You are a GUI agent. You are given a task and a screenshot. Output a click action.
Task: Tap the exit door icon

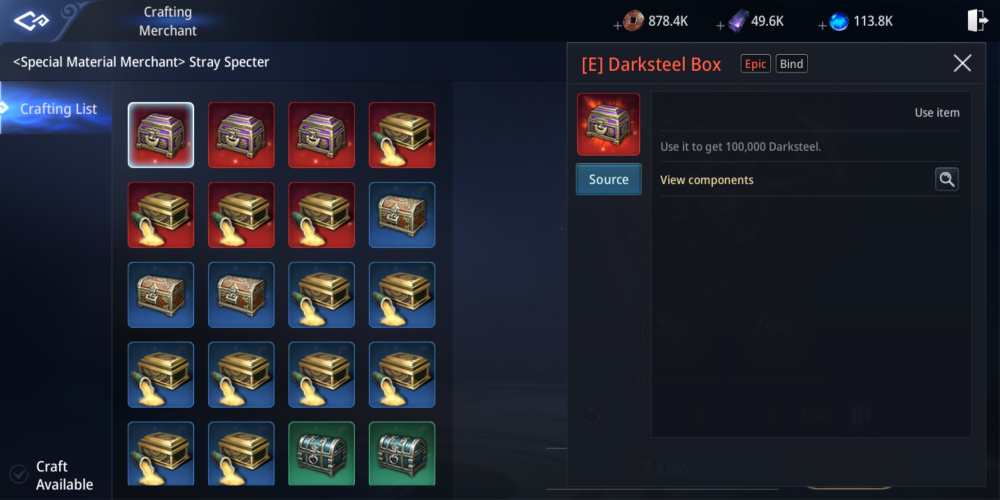tap(977, 21)
